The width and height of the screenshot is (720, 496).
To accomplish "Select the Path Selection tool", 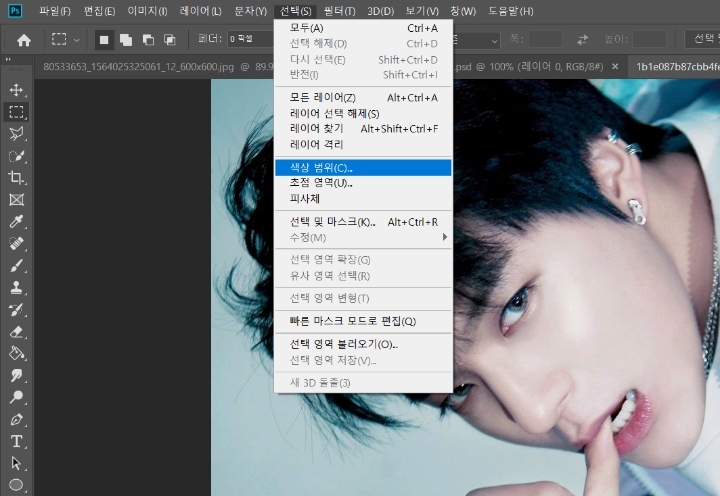I will (16, 463).
